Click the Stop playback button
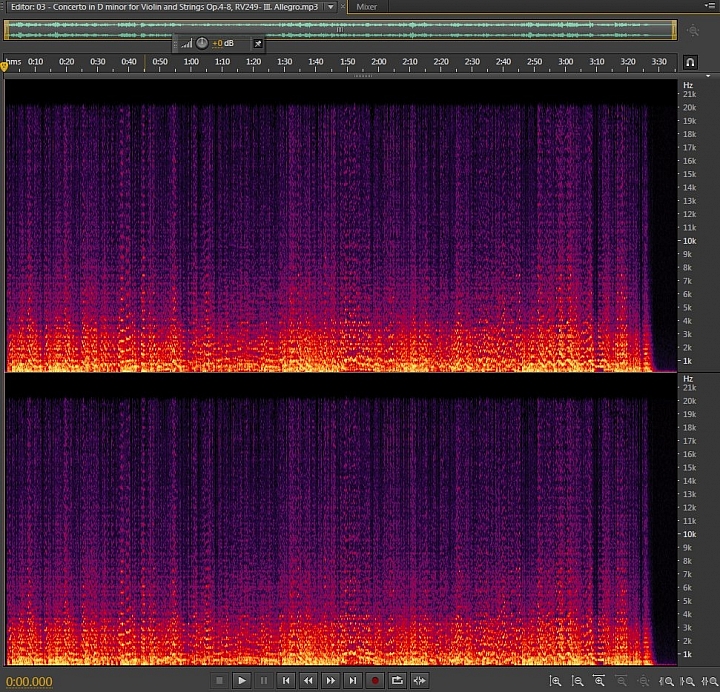Screen dimensions: 720x692 pos(219,680)
